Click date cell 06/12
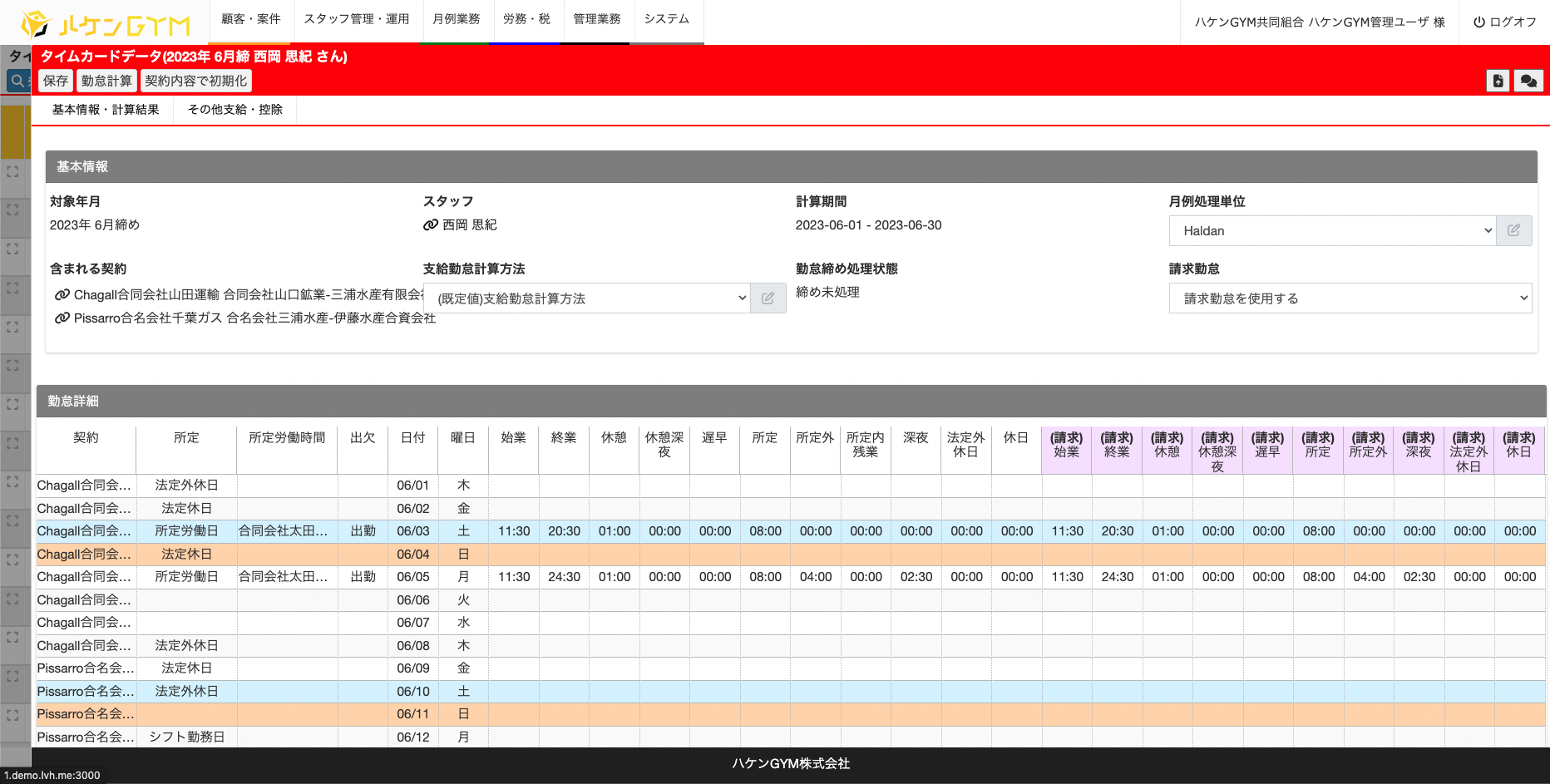This screenshot has height=784, width=1550. 412,737
